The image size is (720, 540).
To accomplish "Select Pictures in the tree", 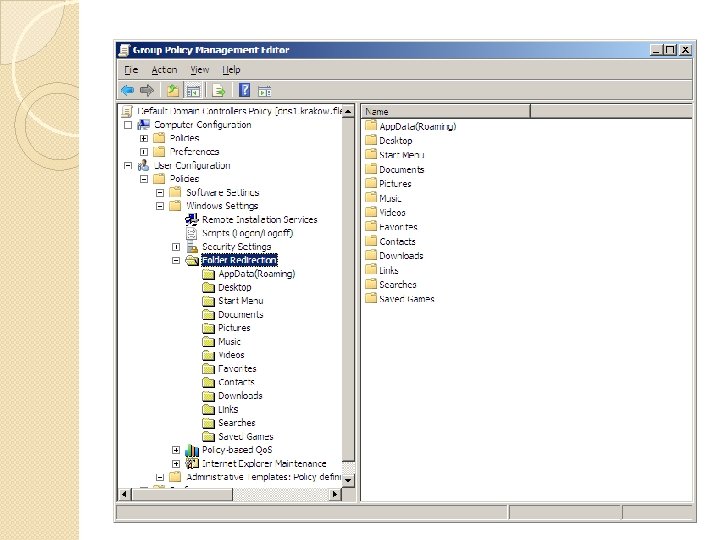I will [x=234, y=328].
